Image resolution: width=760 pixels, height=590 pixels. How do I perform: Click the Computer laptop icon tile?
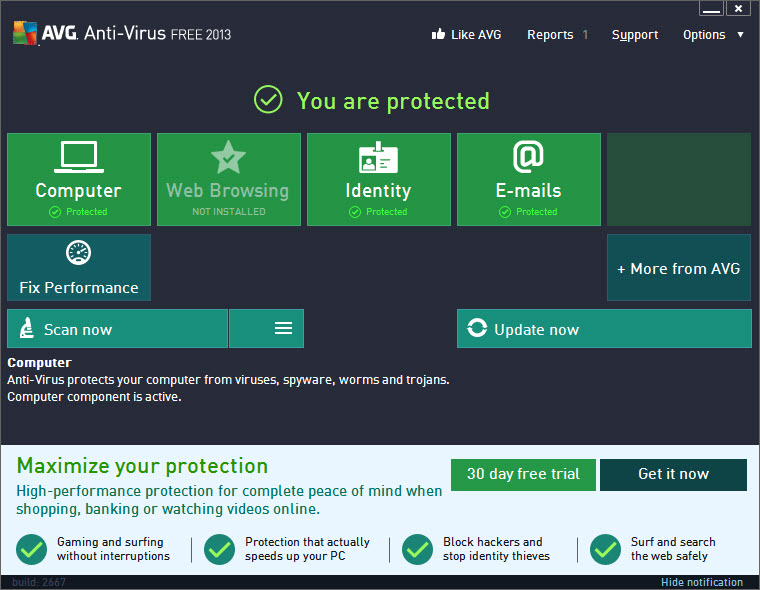(78, 157)
